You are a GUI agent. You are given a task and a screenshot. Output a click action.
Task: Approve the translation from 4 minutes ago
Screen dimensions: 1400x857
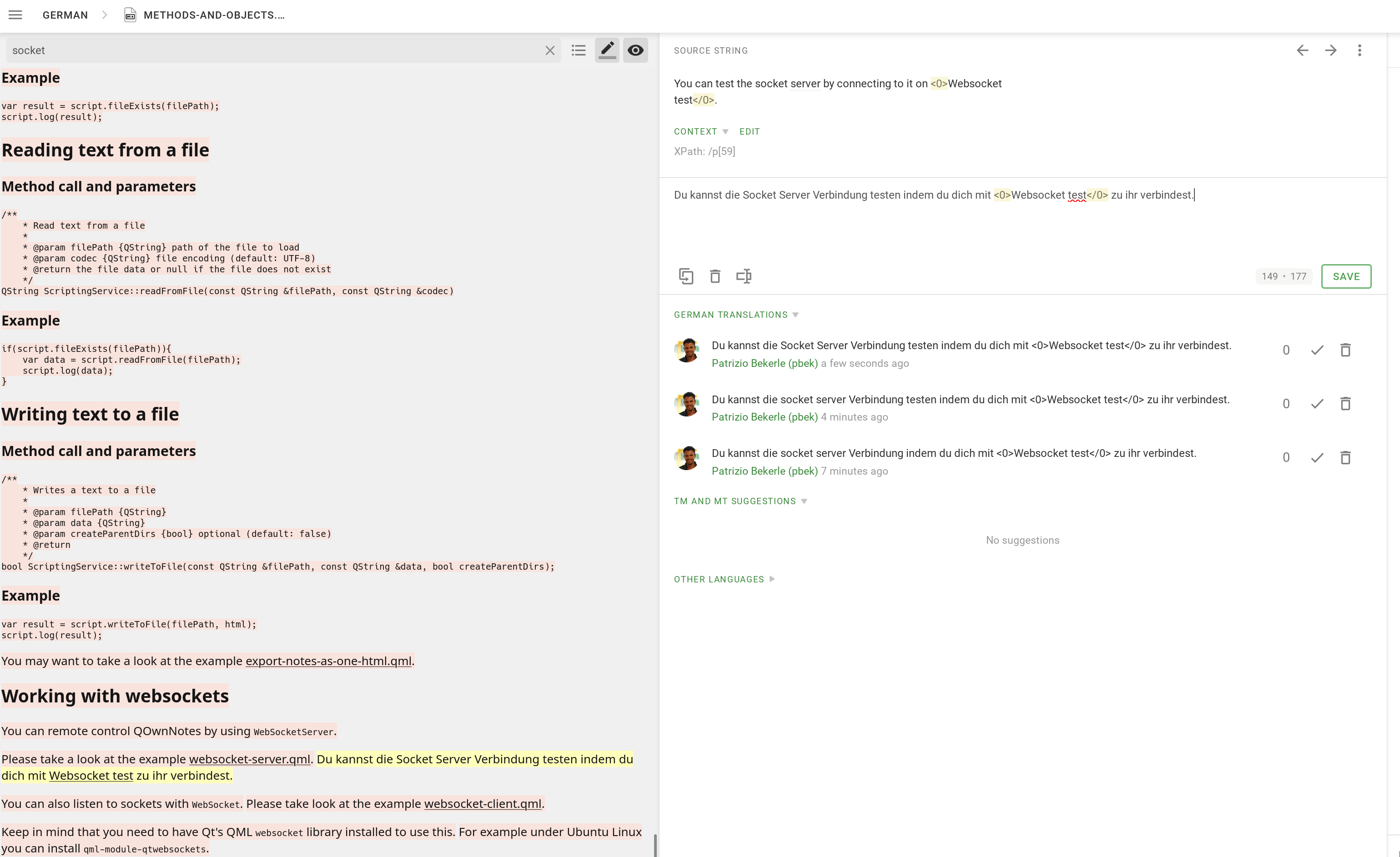pos(1317,404)
